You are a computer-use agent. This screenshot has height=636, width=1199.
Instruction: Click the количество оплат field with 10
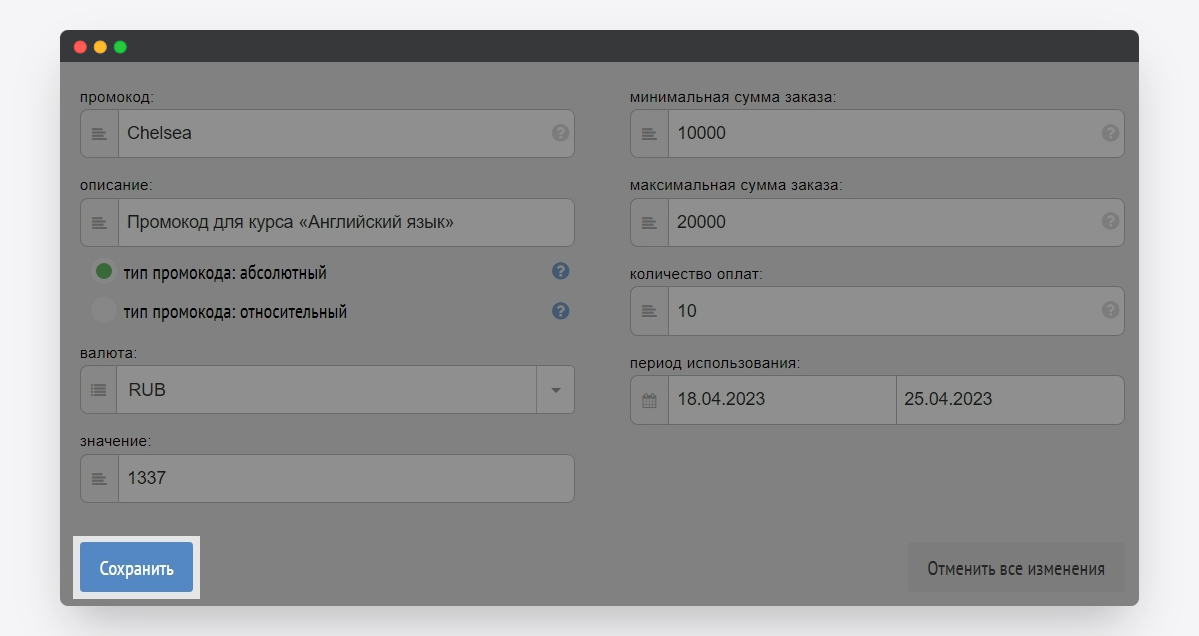point(880,311)
